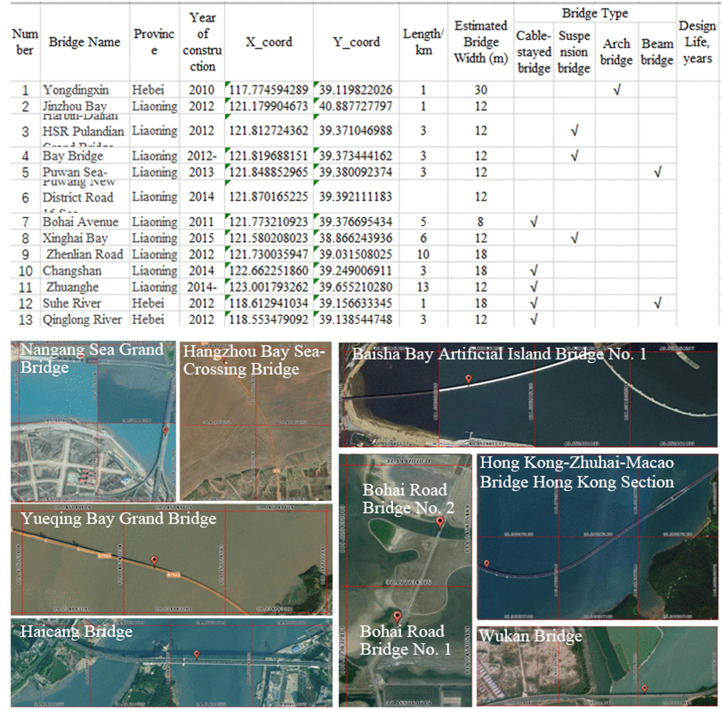This screenshot has width=723, height=709.
Task: Click cell with X coordinate 121.580208023
Action: click(269, 238)
